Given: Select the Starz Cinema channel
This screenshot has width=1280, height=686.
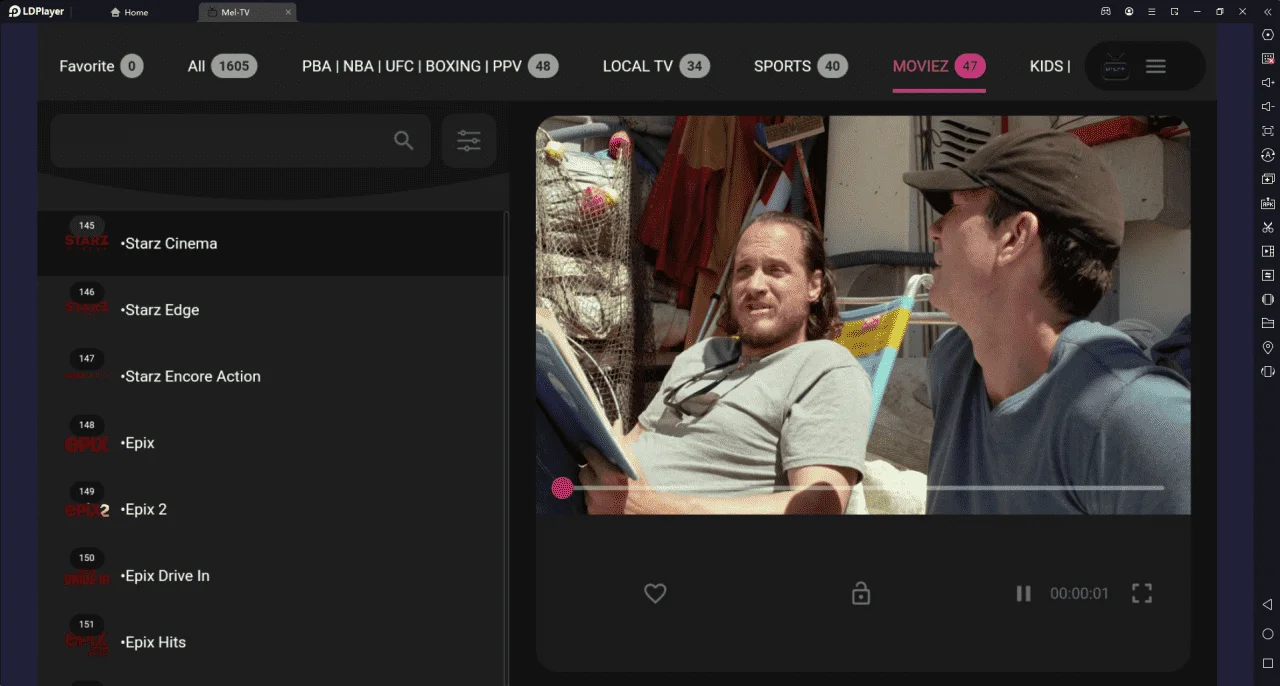Looking at the screenshot, I should [272, 243].
